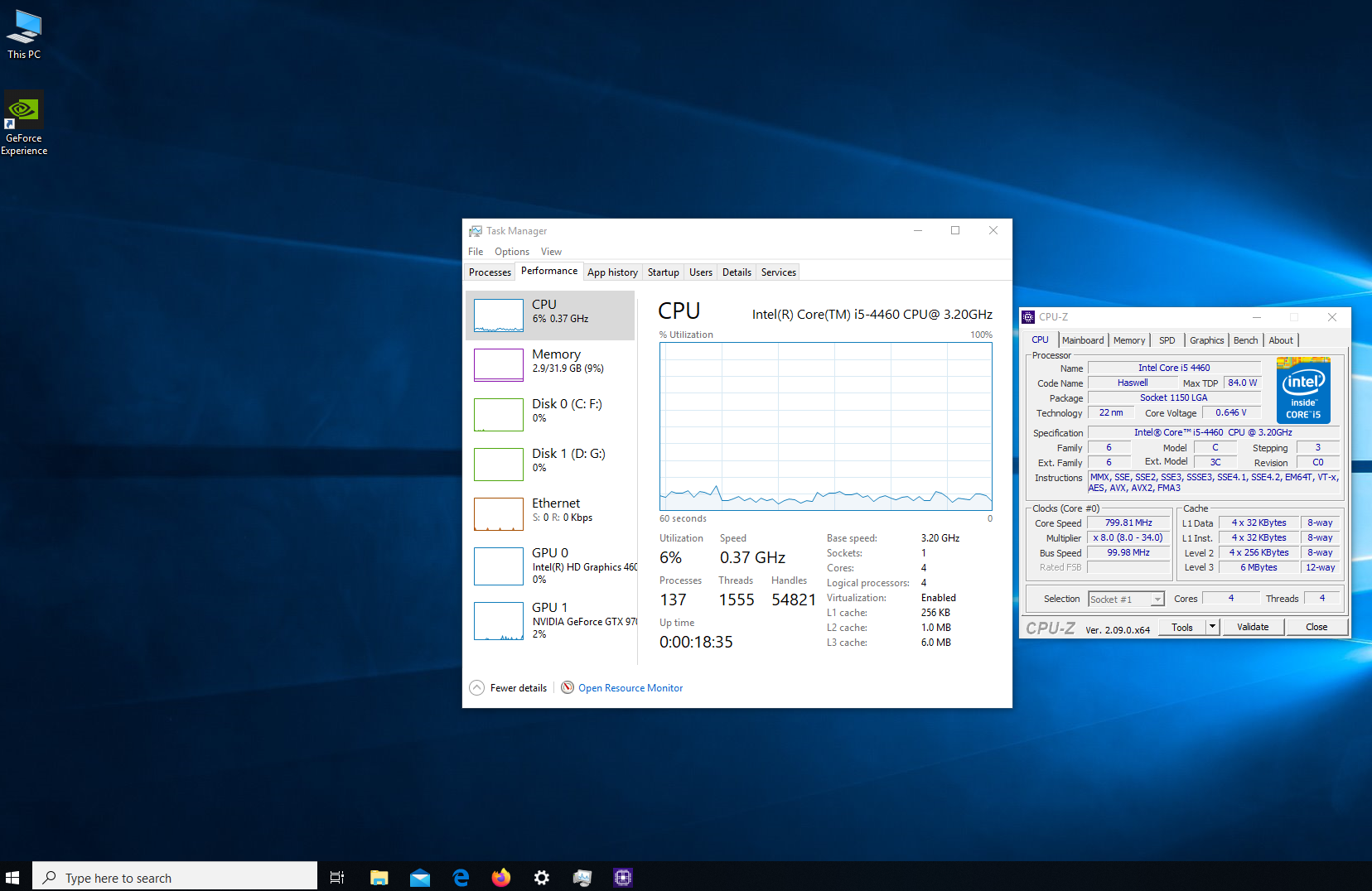The height and width of the screenshot is (891, 1372).
Task: Open Task Manager Options menu
Action: pos(512,252)
